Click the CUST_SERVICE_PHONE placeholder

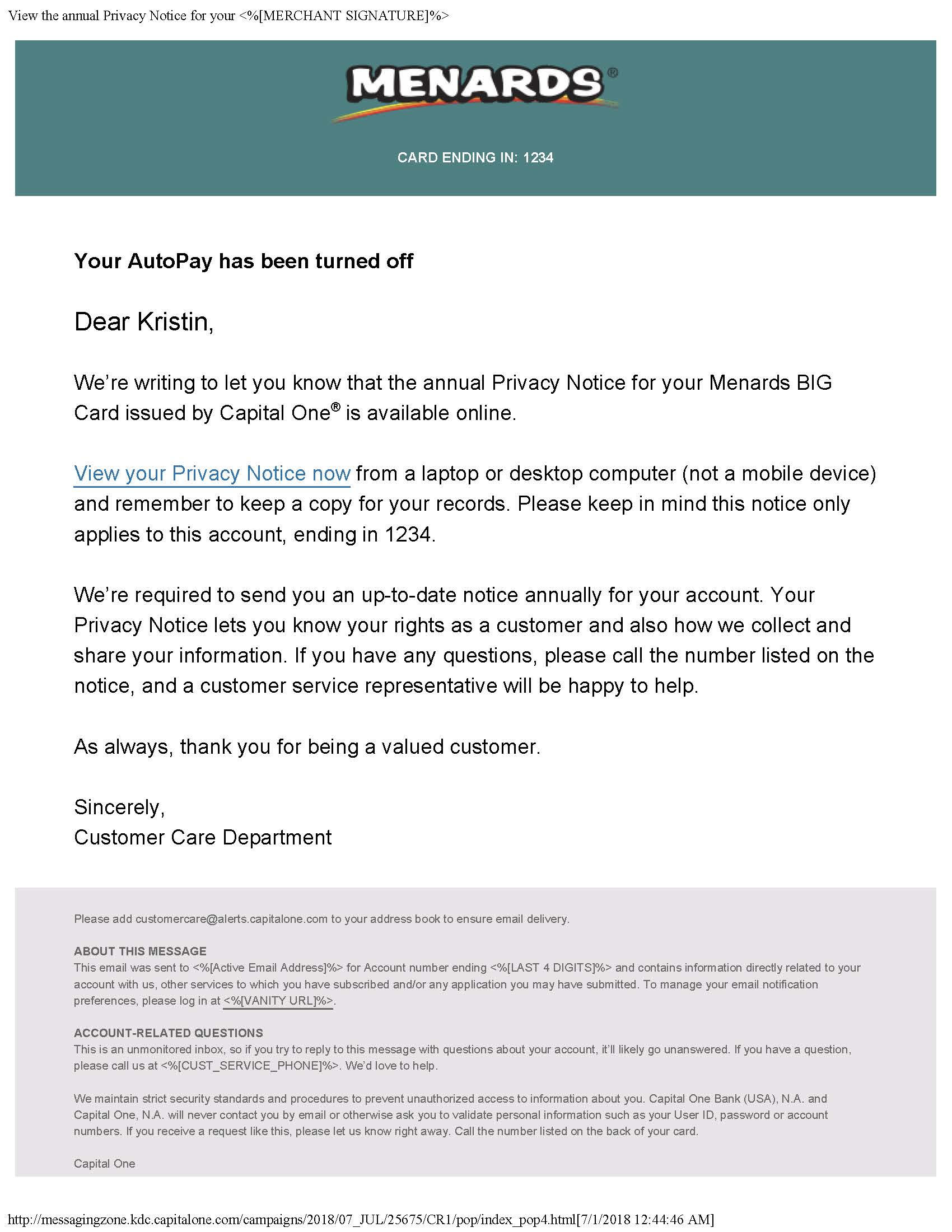tap(250, 1066)
